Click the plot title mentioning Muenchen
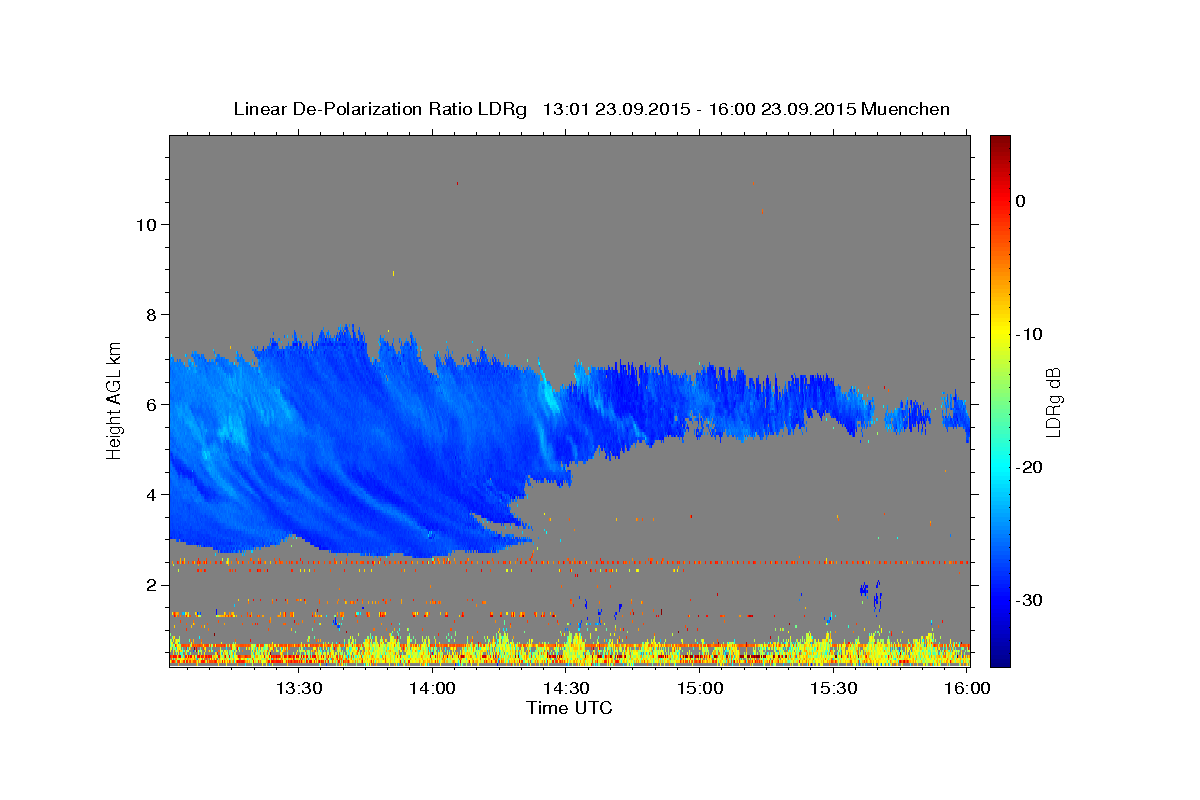This screenshot has width=1200, height=800. 591,109
